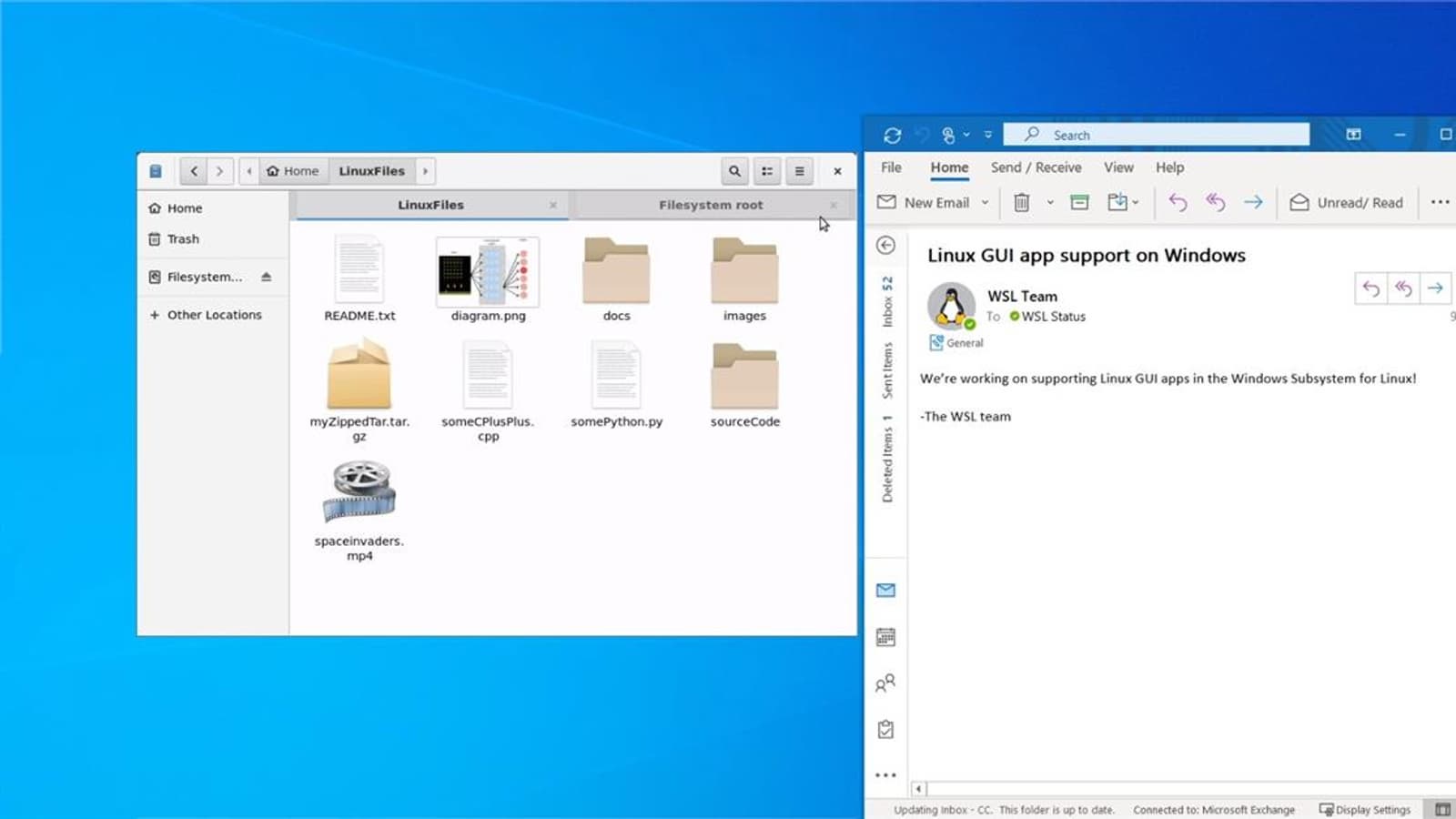
Task: Click the Forward icon in the ribbon
Action: point(1253,203)
